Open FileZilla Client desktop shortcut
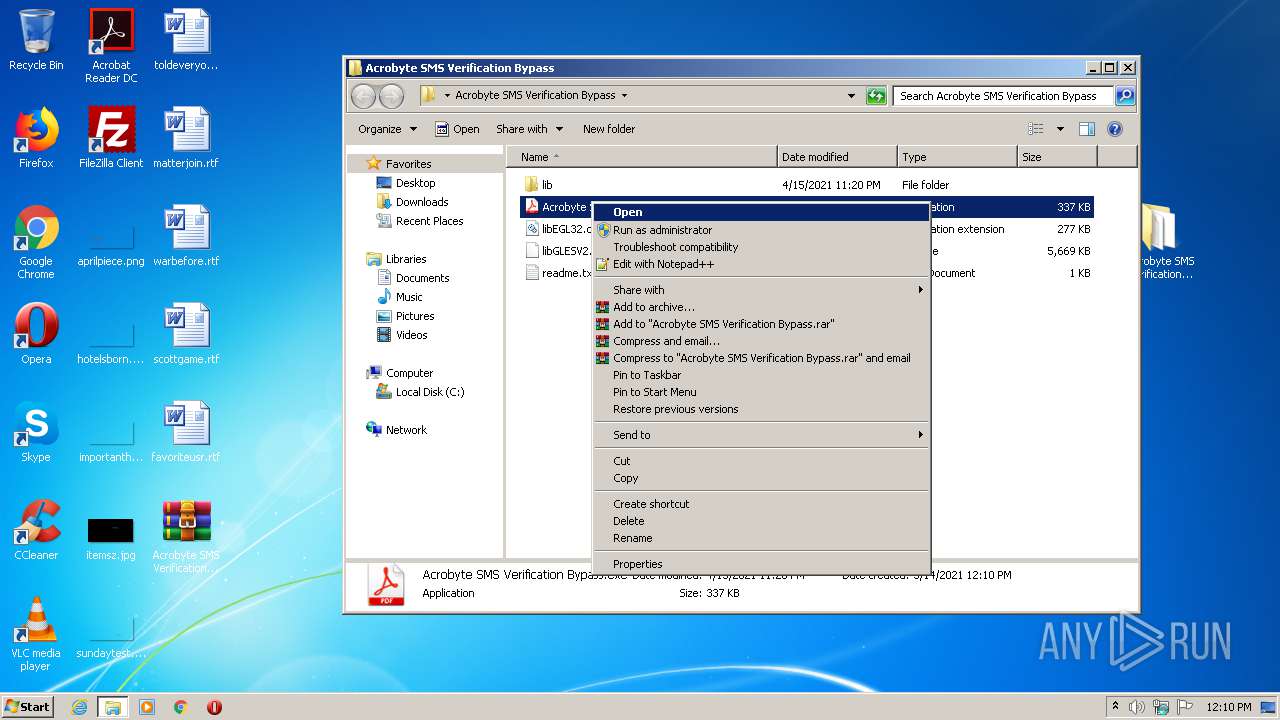This screenshot has width=1280, height=720. click(111, 138)
